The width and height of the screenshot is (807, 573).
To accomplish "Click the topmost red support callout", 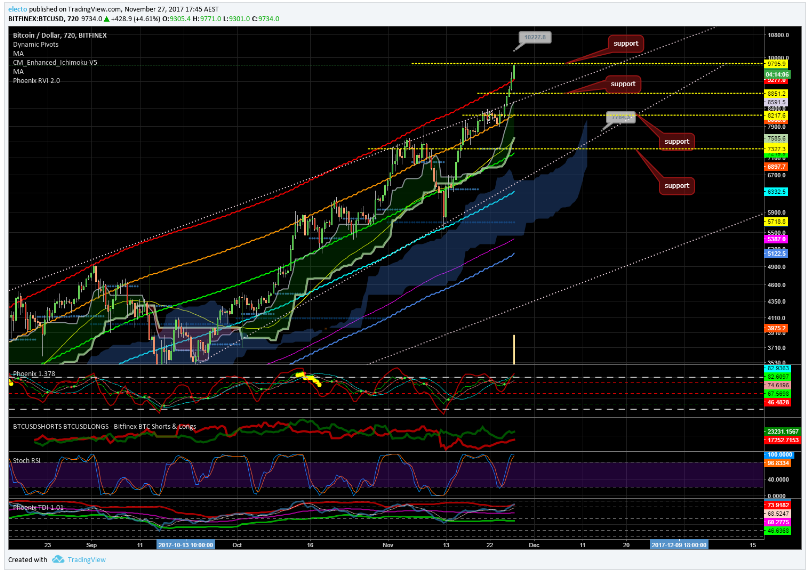I will click(x=626, y=44).
